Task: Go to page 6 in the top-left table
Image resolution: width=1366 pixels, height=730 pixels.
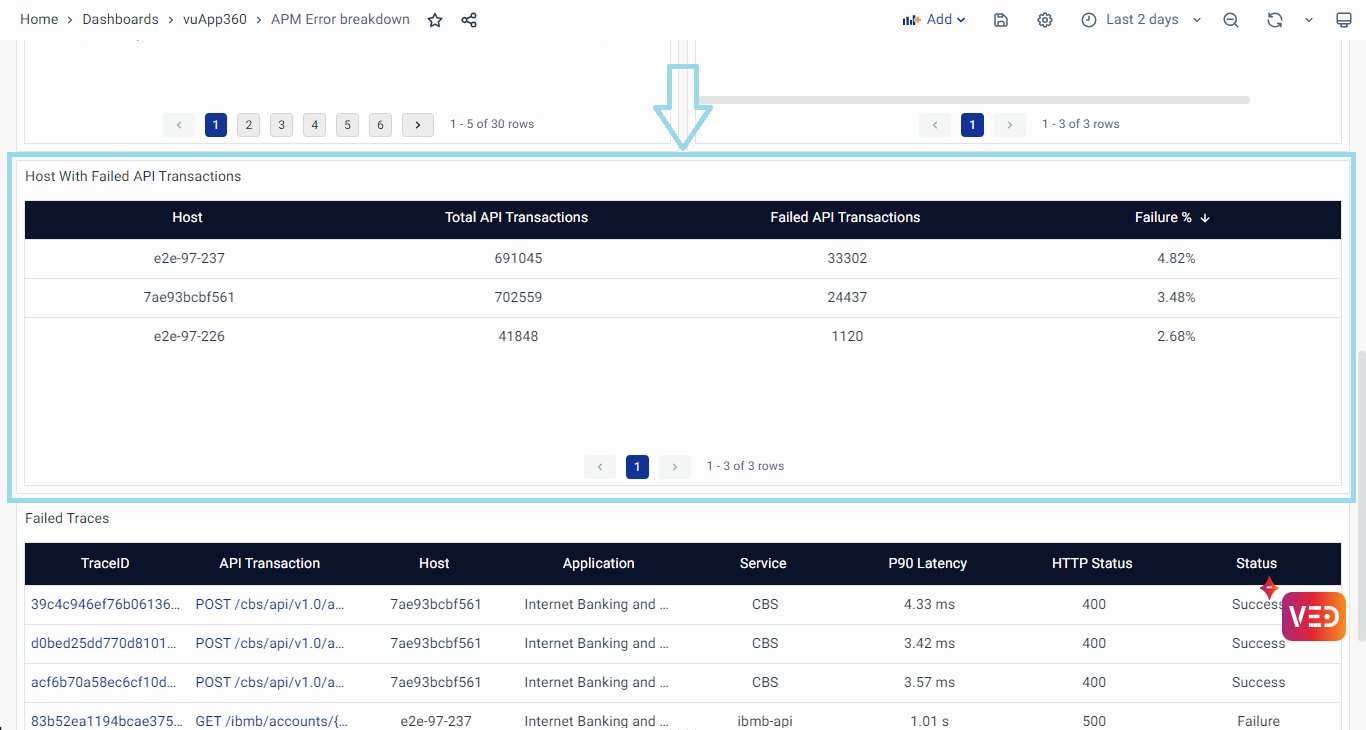Action: (x=380, y=125)
